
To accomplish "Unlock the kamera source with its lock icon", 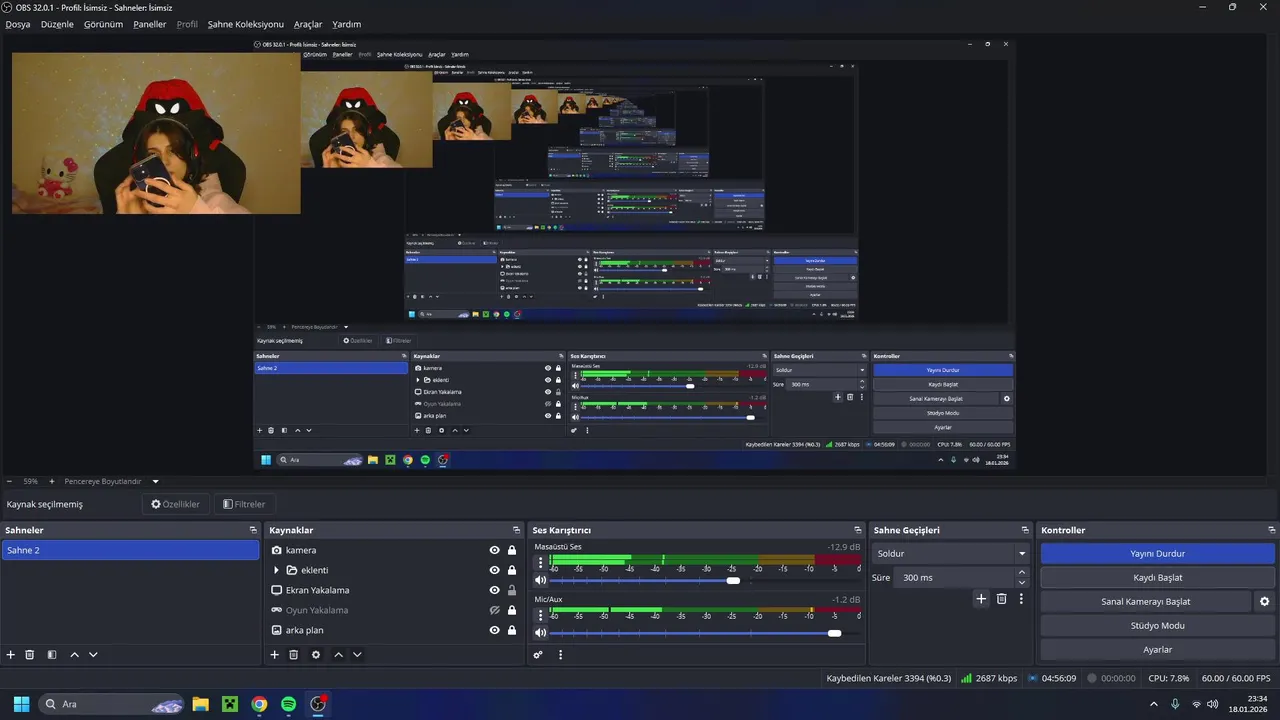I will (512, 550).
